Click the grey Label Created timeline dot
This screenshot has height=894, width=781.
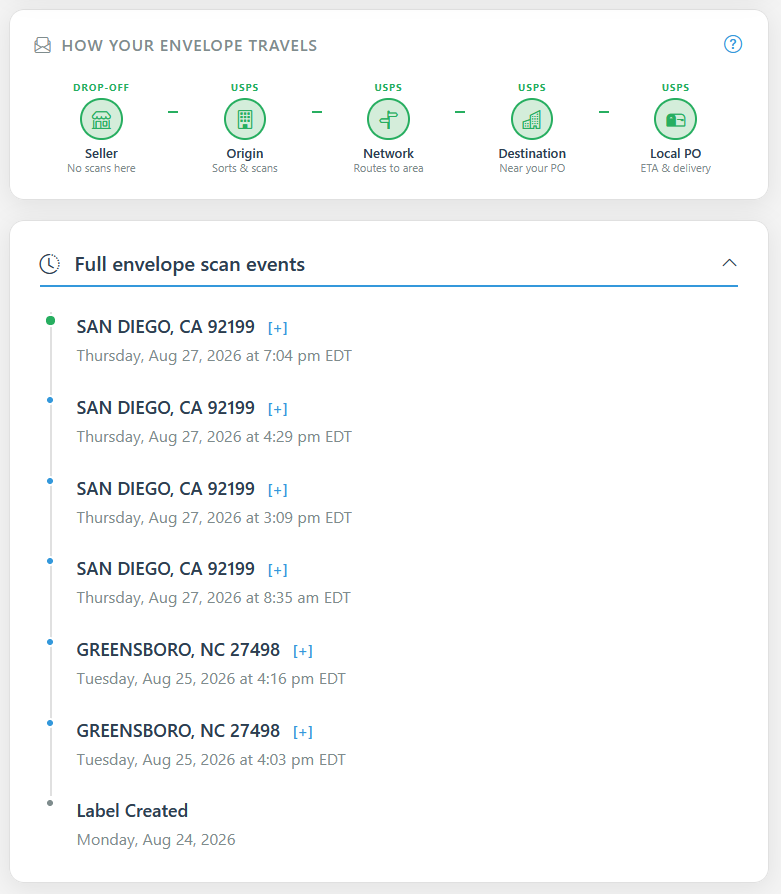(x=50, y=803)
